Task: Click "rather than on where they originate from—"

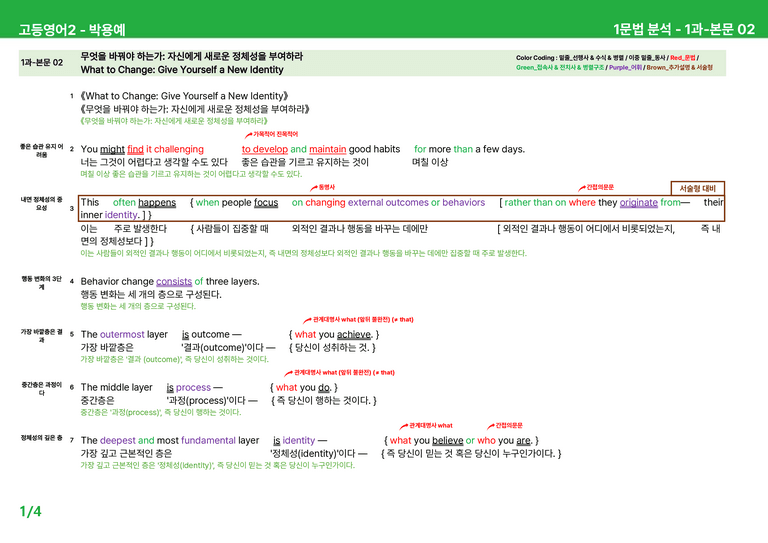Action: pos(597,203)
